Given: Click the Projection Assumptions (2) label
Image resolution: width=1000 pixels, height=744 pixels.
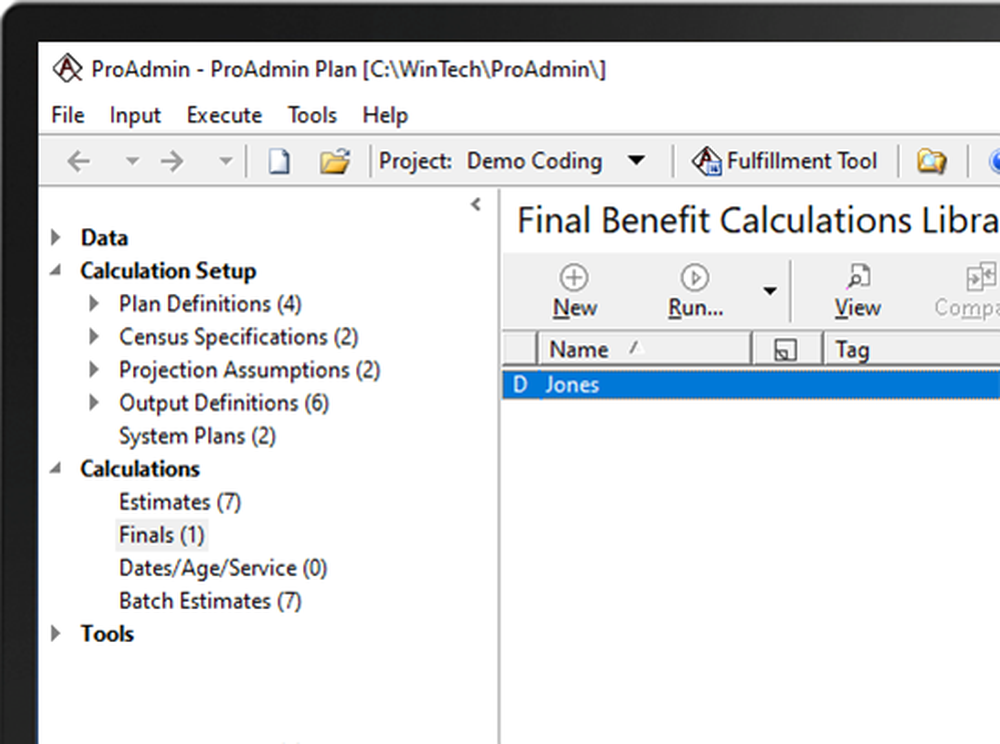Looking at the screenshot, I should pos(249,370).
